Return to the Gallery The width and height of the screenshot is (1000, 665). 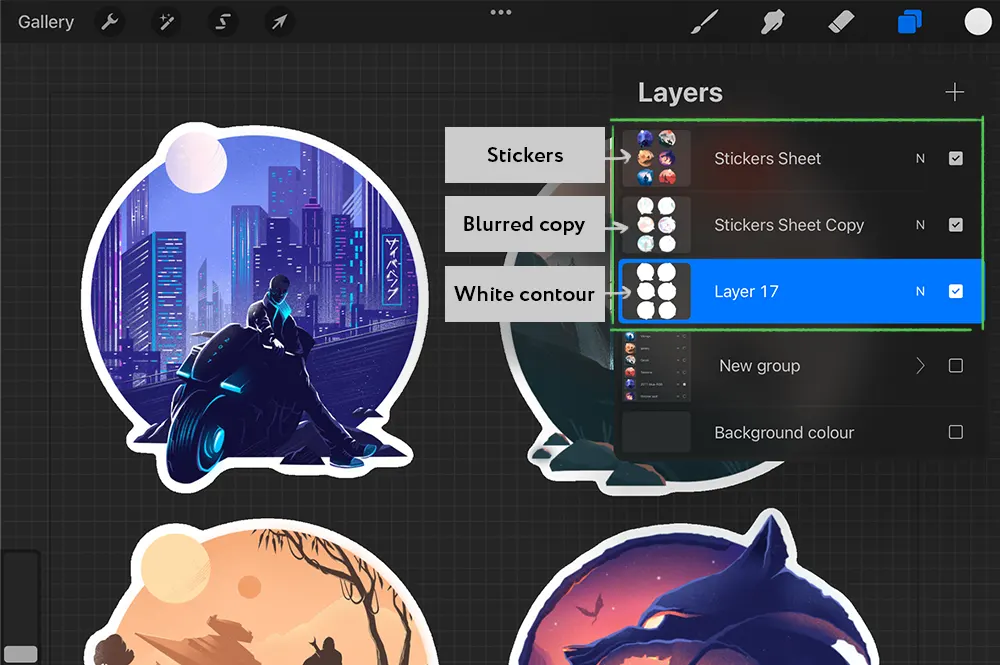46,22
